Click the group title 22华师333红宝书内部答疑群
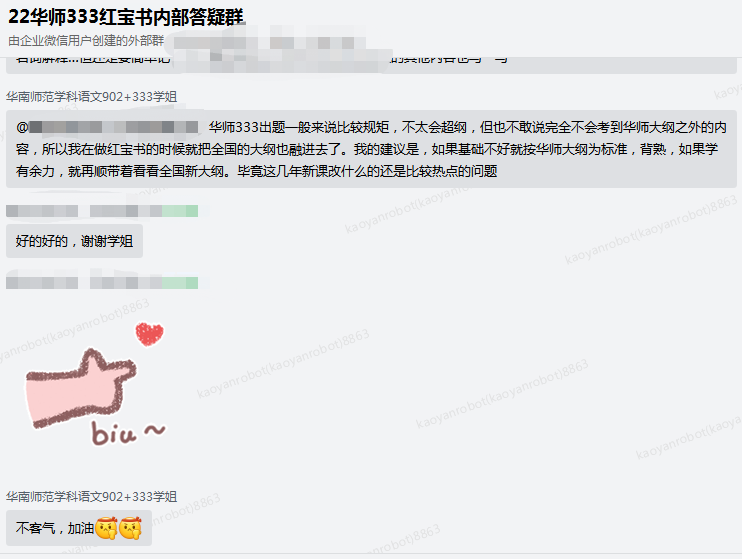Image resolution: width=742 pixels, height=559 pixels. (x=126, y=17)
